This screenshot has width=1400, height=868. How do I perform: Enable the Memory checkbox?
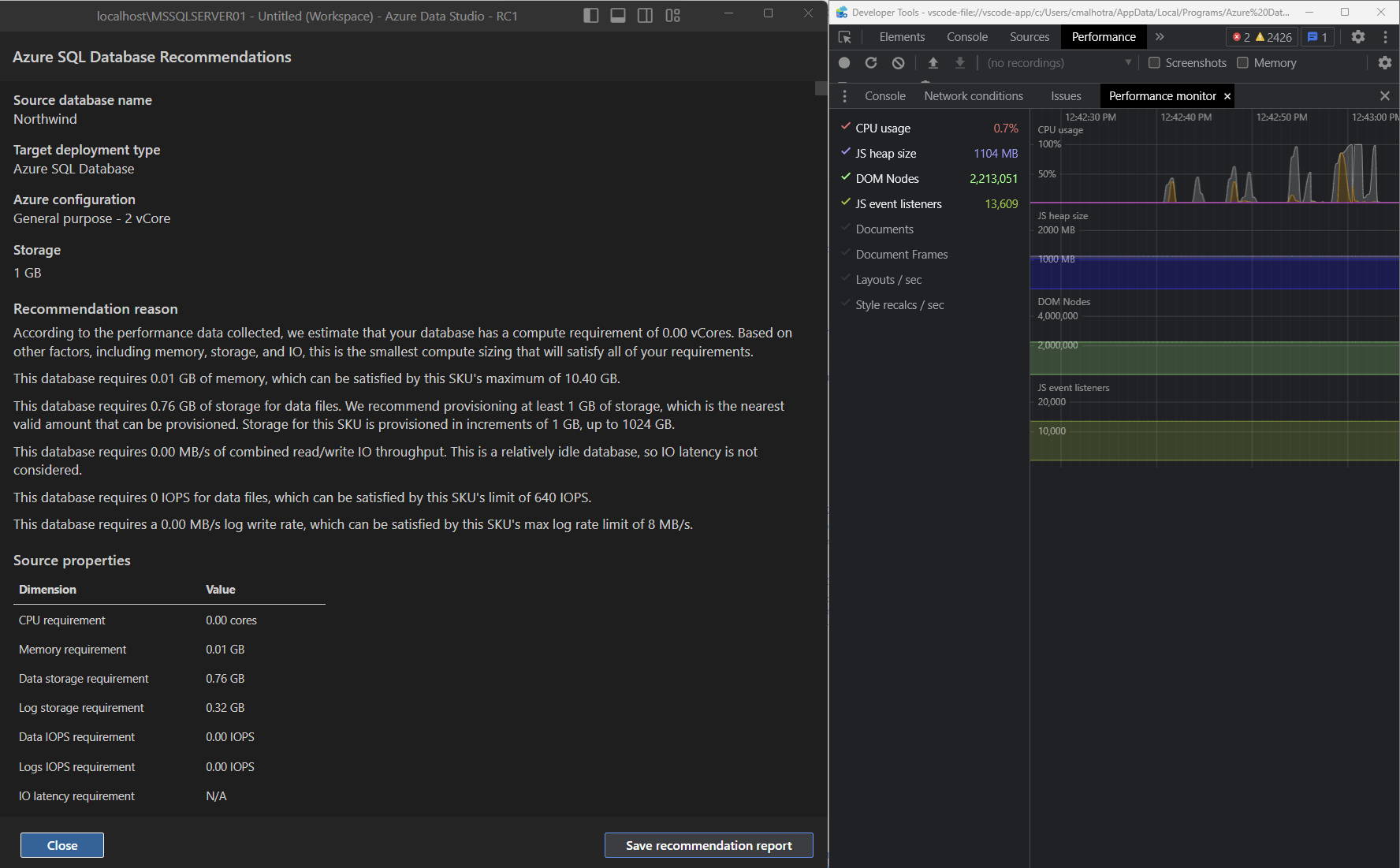click(1242, 63)
